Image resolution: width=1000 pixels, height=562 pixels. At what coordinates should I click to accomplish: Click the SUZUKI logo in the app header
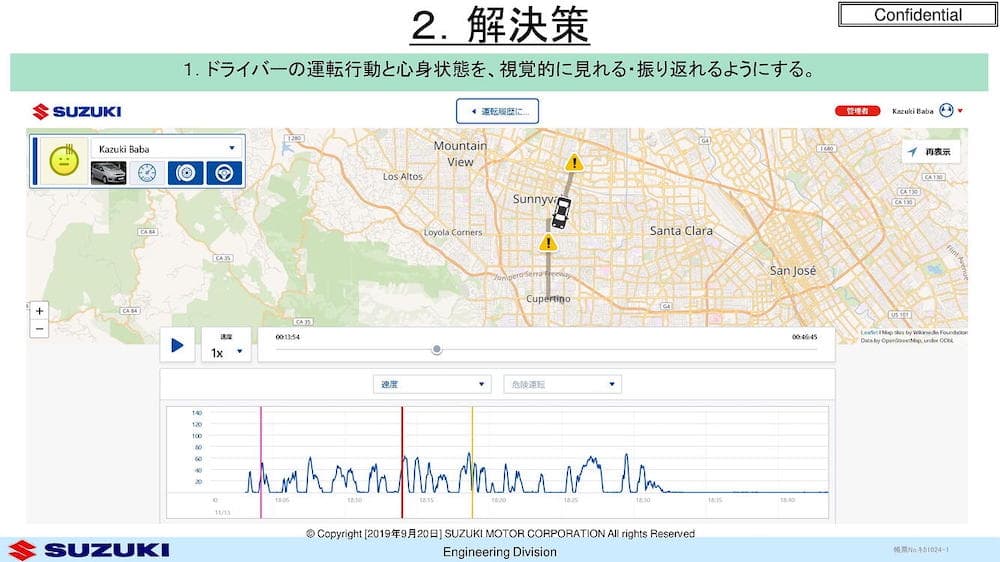(x=77, y=112)
